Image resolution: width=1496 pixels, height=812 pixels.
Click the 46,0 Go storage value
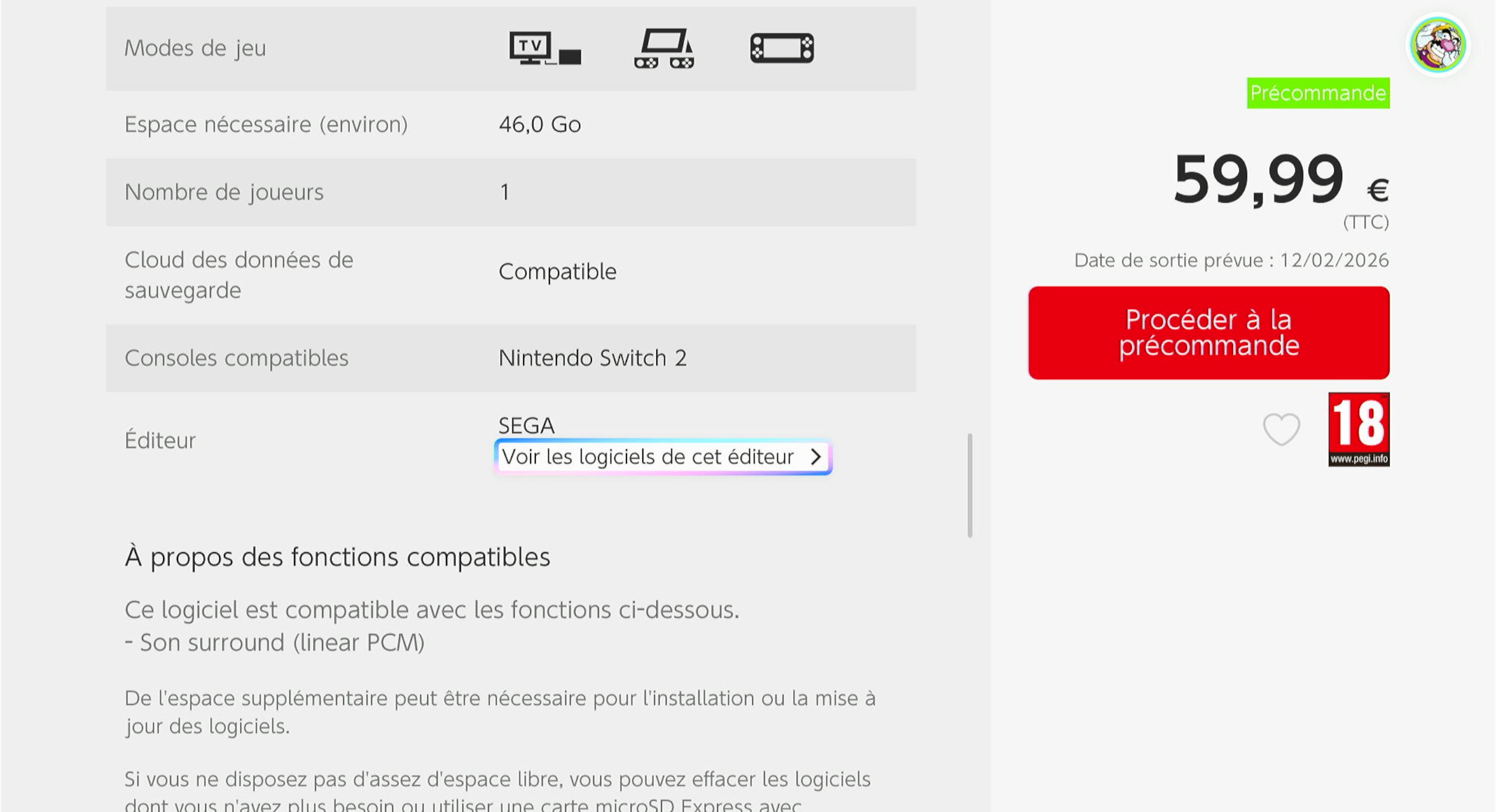pyautogui.click(x=539, y=124)
